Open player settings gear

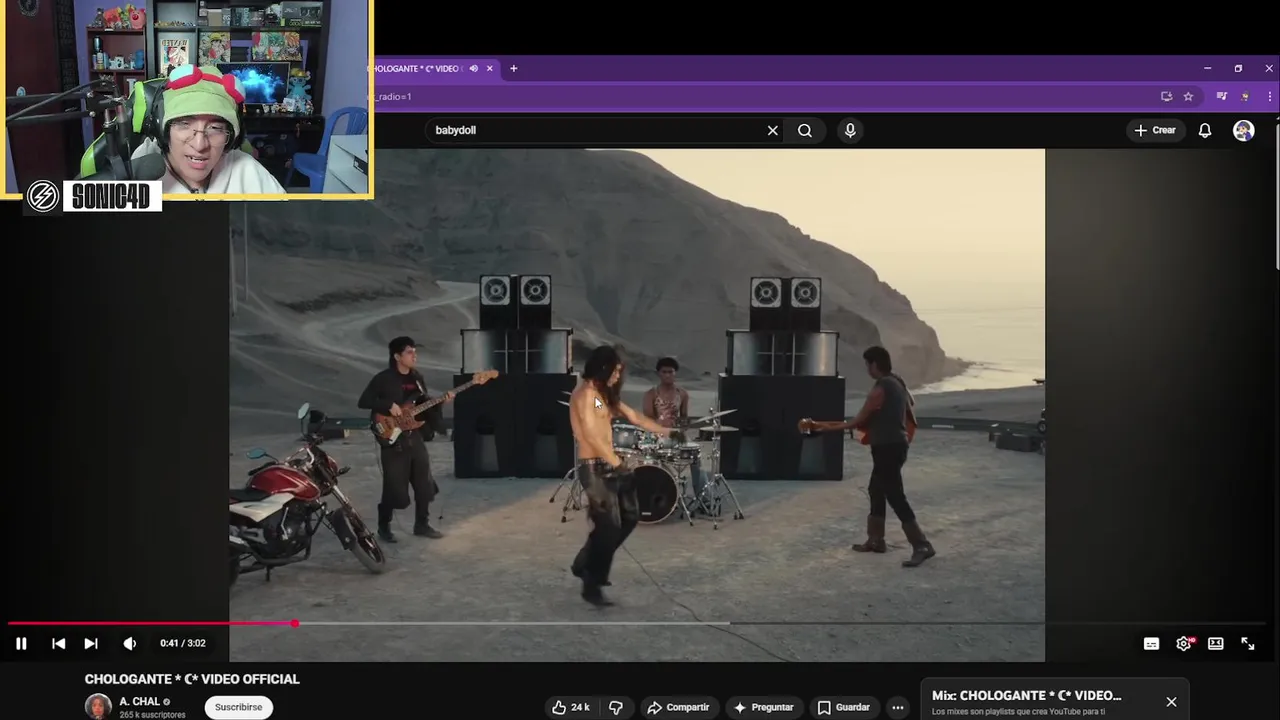coord(1184,644)
